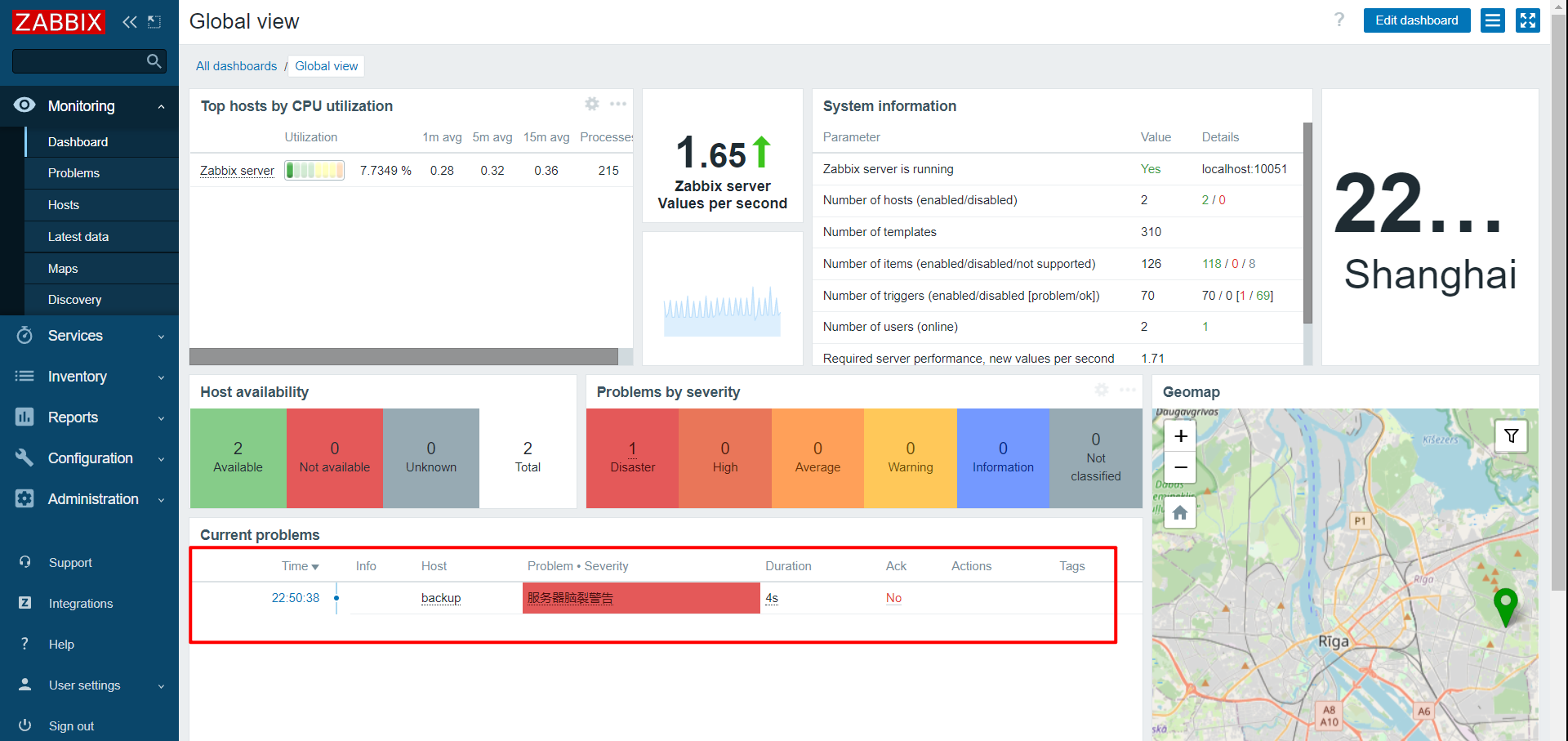The image size is (1568, 741).
Task: Click the CPU widget horizontal scrollbar
Action: pos(403,357)
